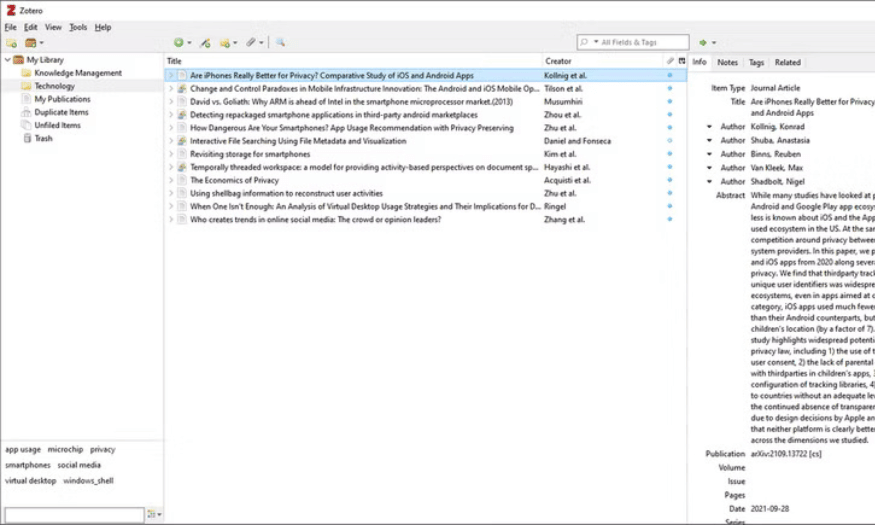Viewport: 875px width, 525px height.
Task: Open the File menu
Action: click(x=11, y=27)
